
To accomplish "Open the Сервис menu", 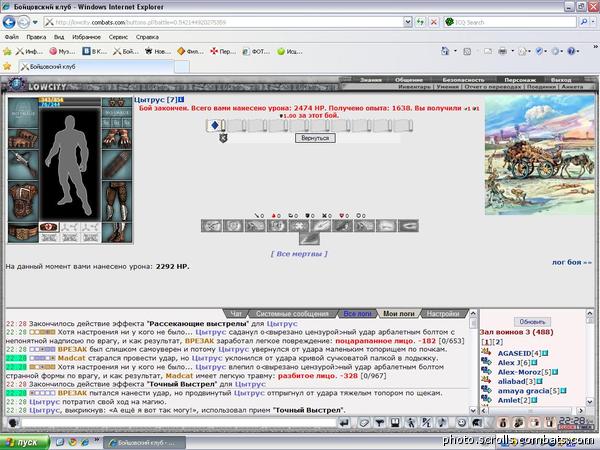I will pos(118,37).
